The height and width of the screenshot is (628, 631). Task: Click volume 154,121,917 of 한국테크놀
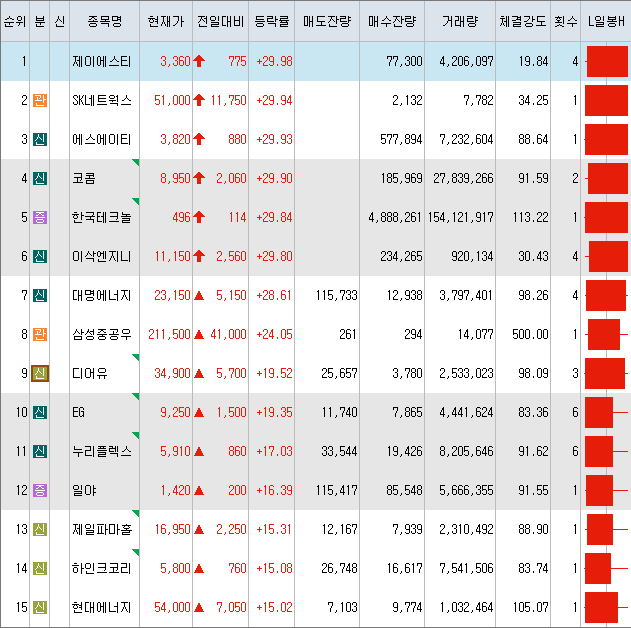pos(461,218)
